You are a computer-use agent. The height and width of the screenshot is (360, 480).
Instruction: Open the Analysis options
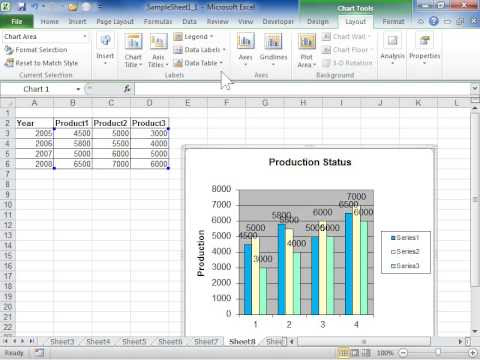tap(392, 49)
